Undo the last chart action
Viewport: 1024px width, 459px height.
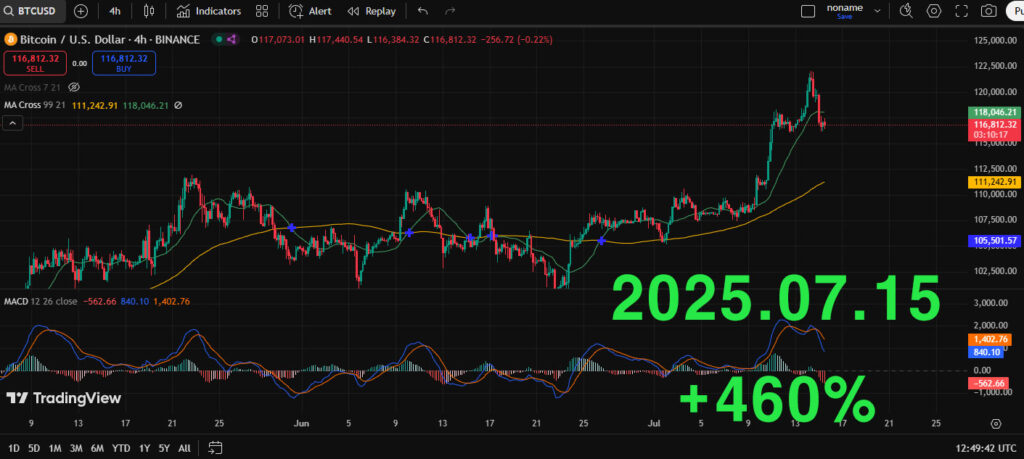pos(423,11)
